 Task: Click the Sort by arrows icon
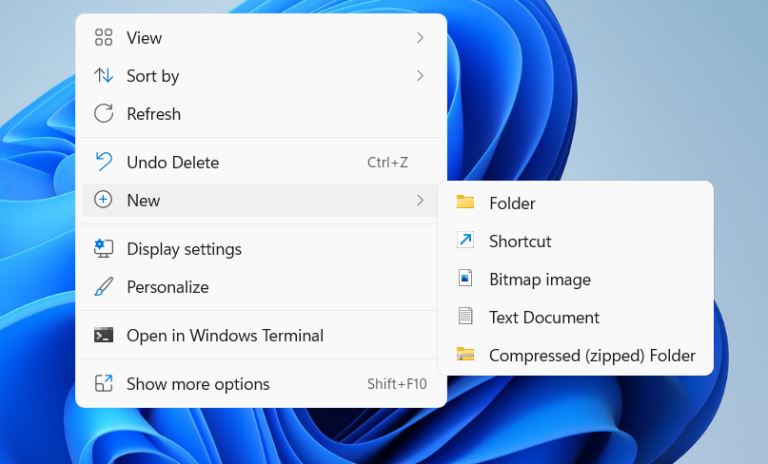point(103,75)
